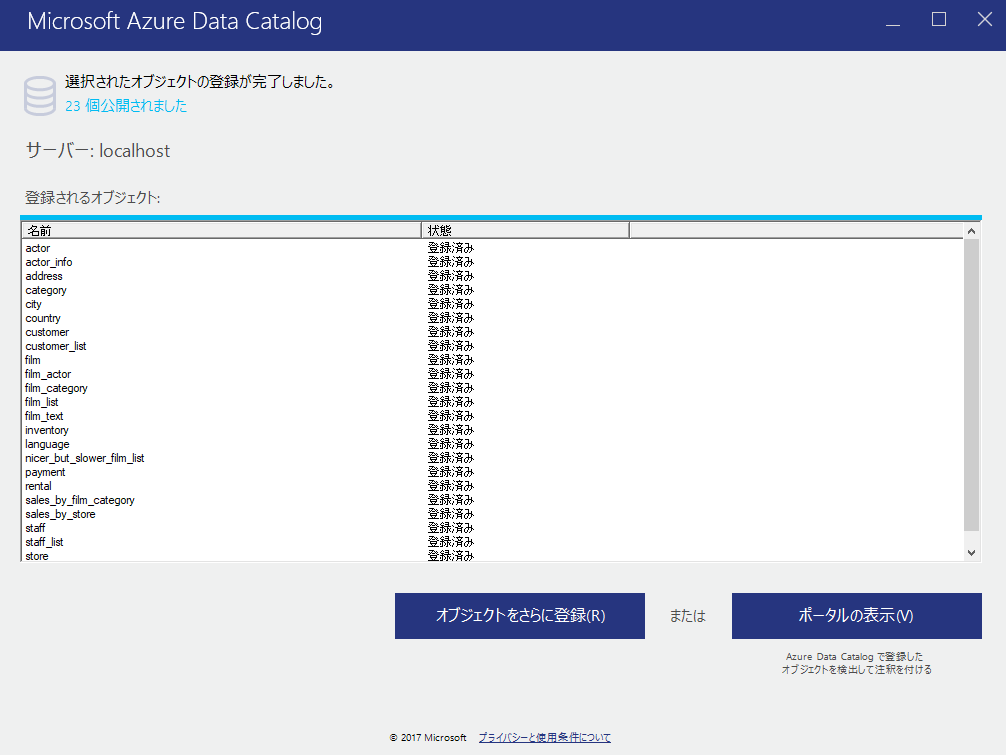The width and height of the screenshot is (1006, 755).
Task: Sort by the 状態 column header
Action: click(525, 230)
